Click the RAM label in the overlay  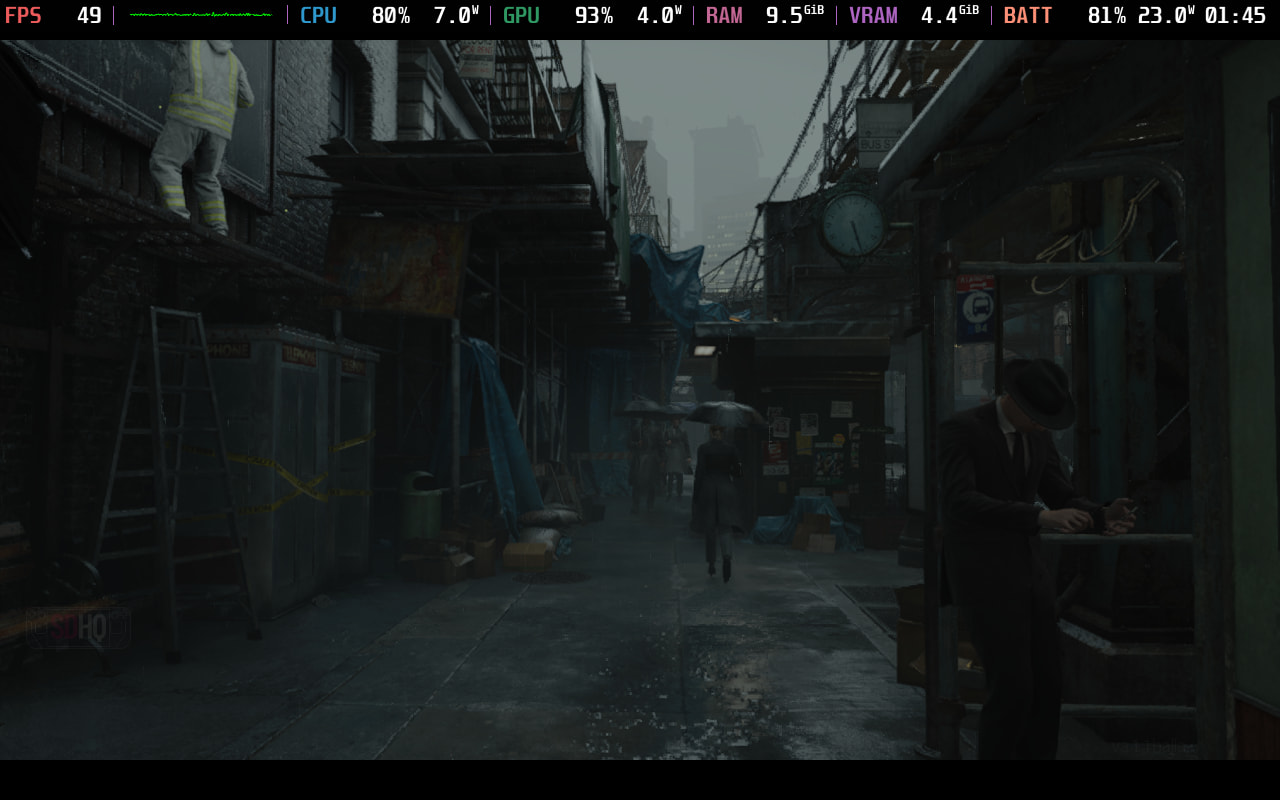click(x=724, y=16)
